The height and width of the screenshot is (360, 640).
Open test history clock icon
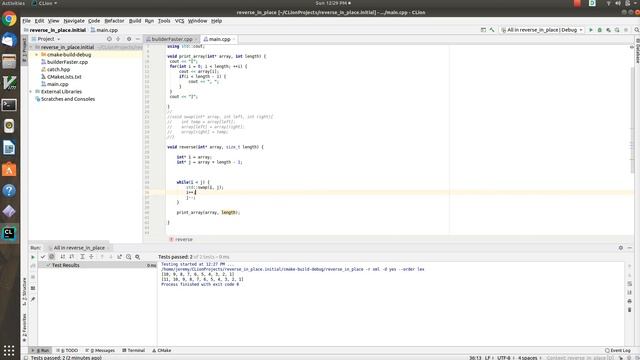tap(129, 257)
